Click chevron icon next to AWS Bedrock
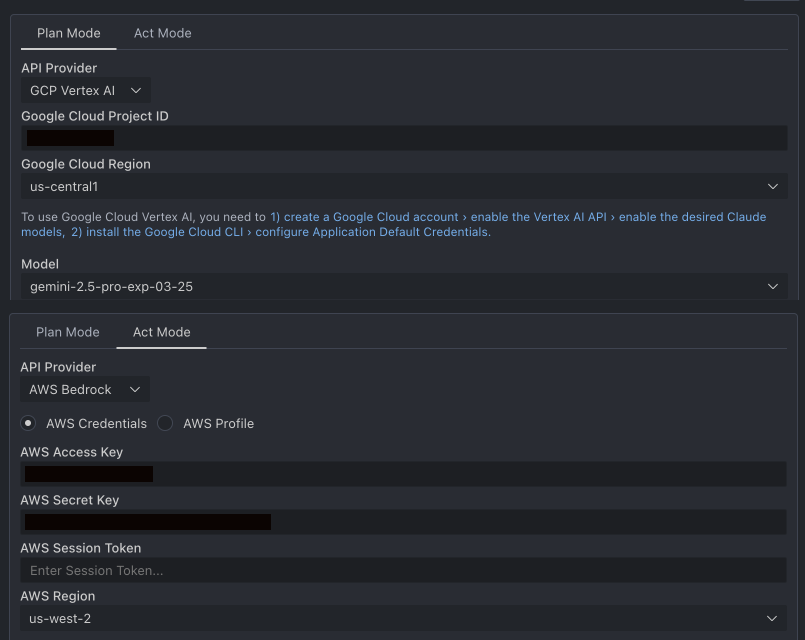805x640 pixels. coord(135,390)
